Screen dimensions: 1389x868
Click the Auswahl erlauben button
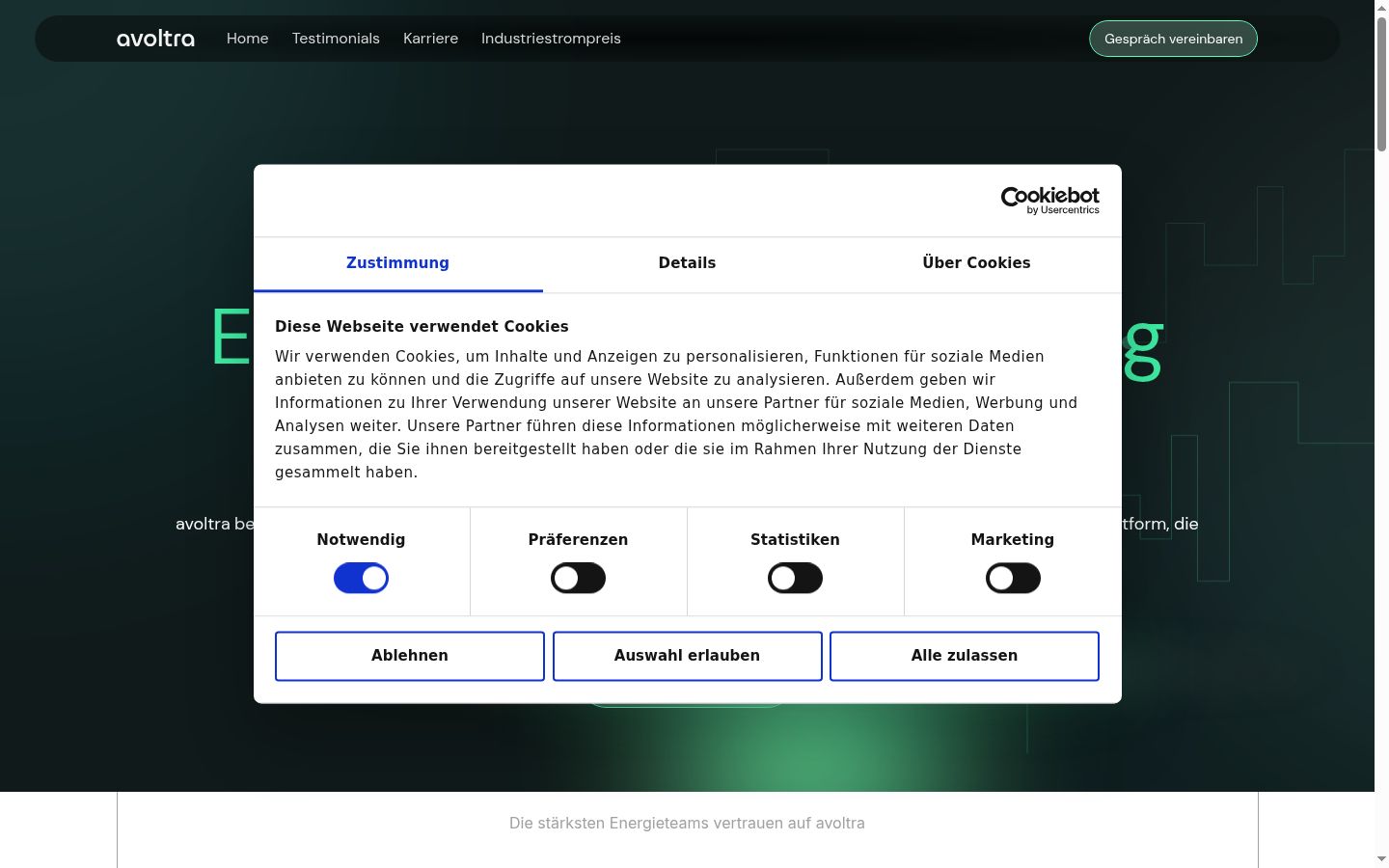687,656
